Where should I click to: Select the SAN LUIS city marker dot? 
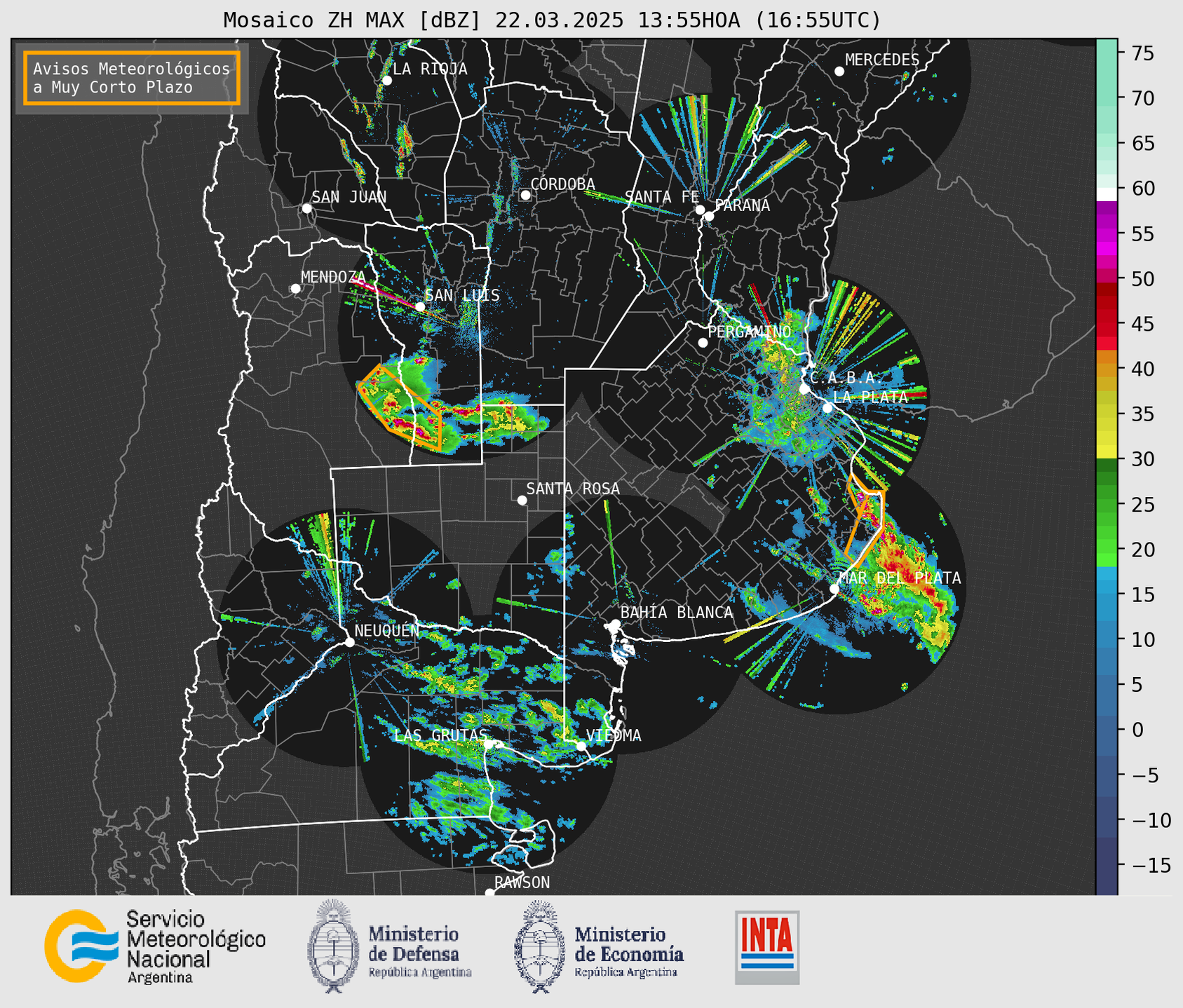[x=420, y=307]
